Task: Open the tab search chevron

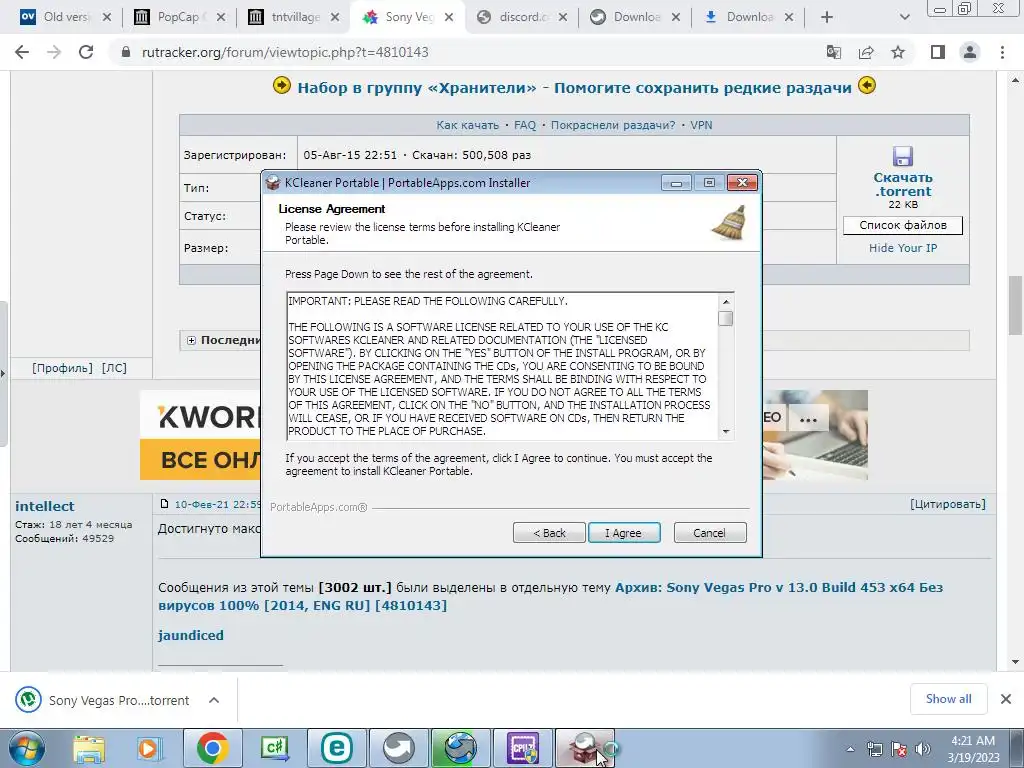Action: click(904, 17)
